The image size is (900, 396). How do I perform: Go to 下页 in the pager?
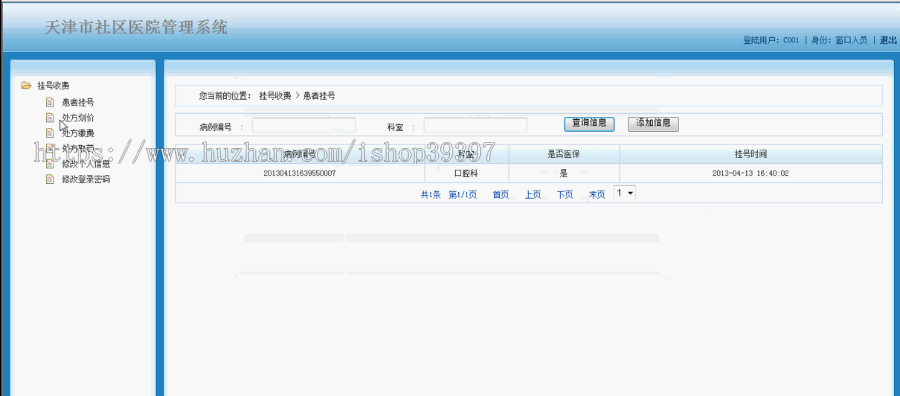click(x=565, y=195)
